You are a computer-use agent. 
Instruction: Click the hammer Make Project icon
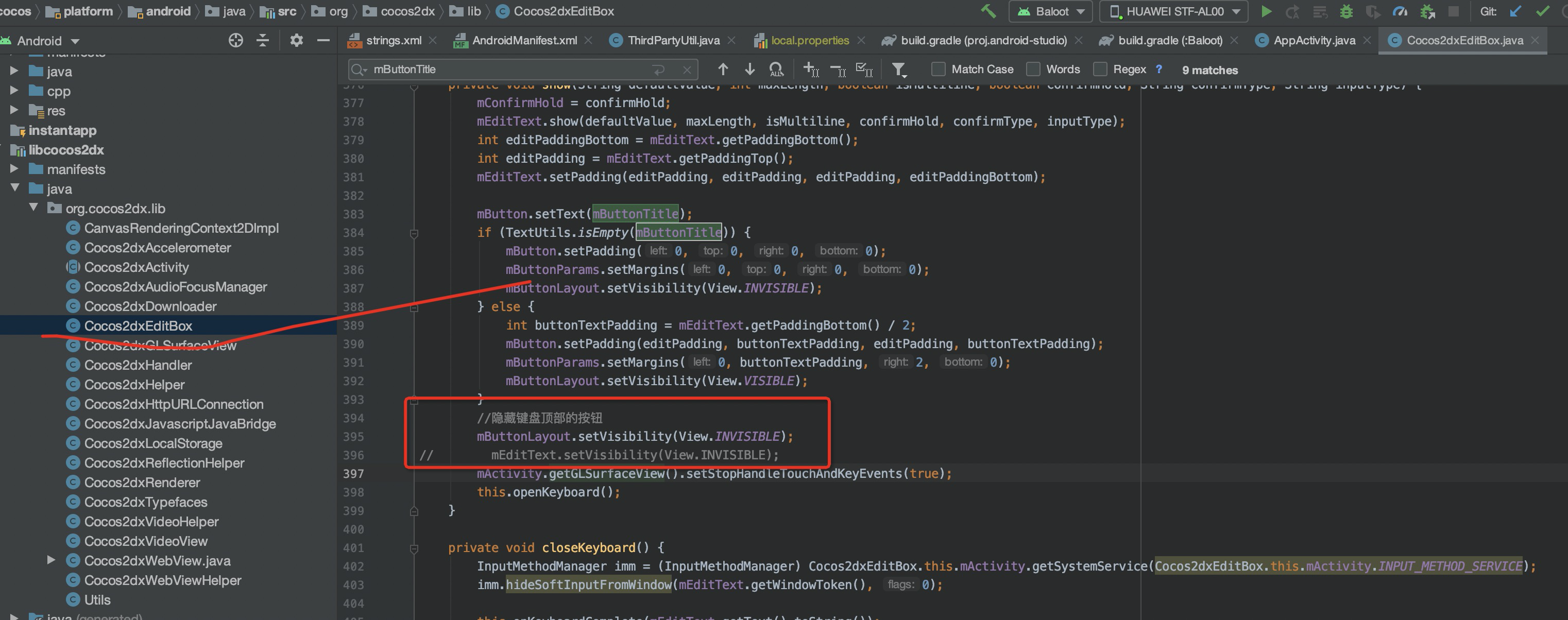click(988, 11)
